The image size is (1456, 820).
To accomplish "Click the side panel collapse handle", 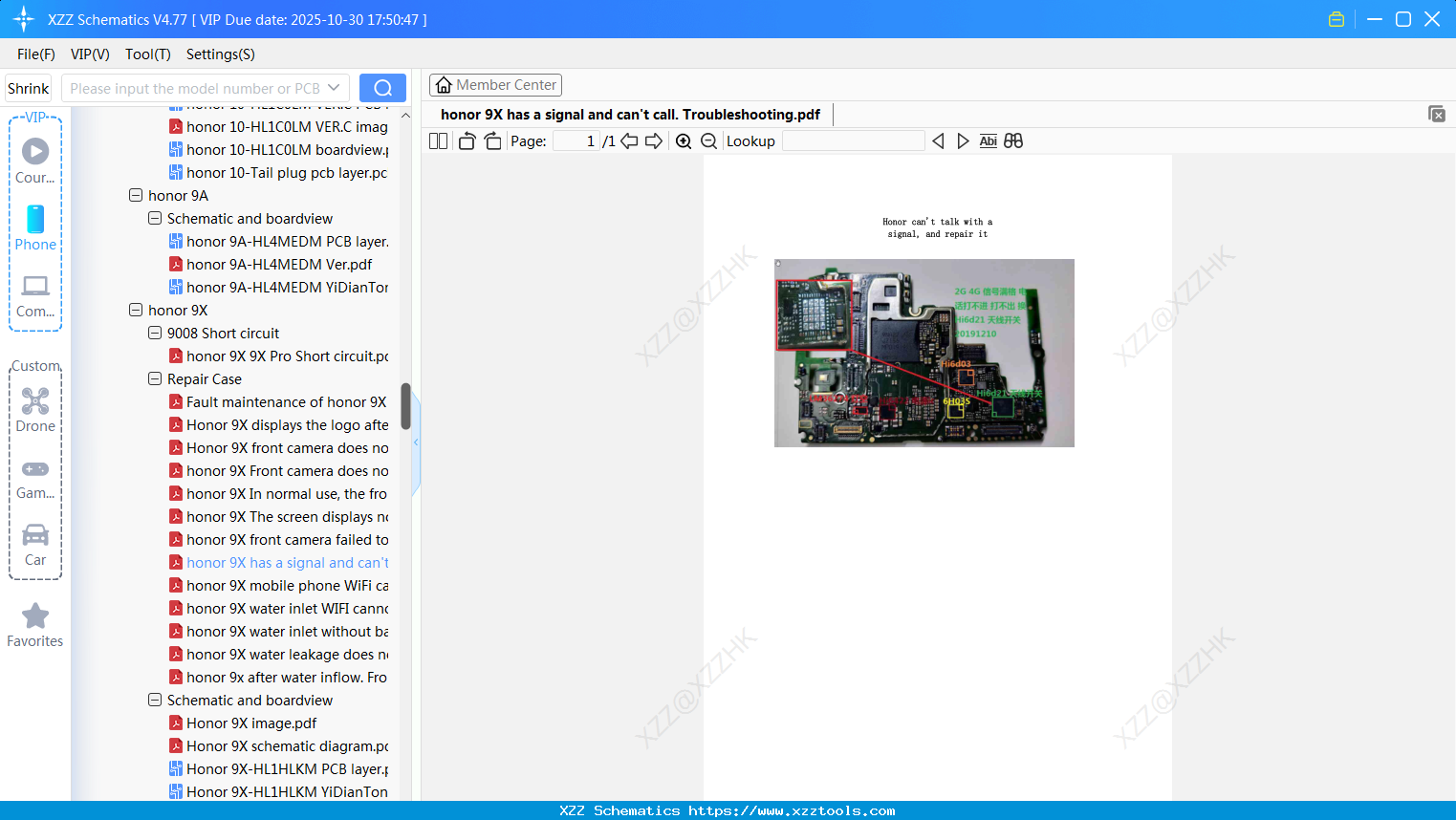I will 416,442.
